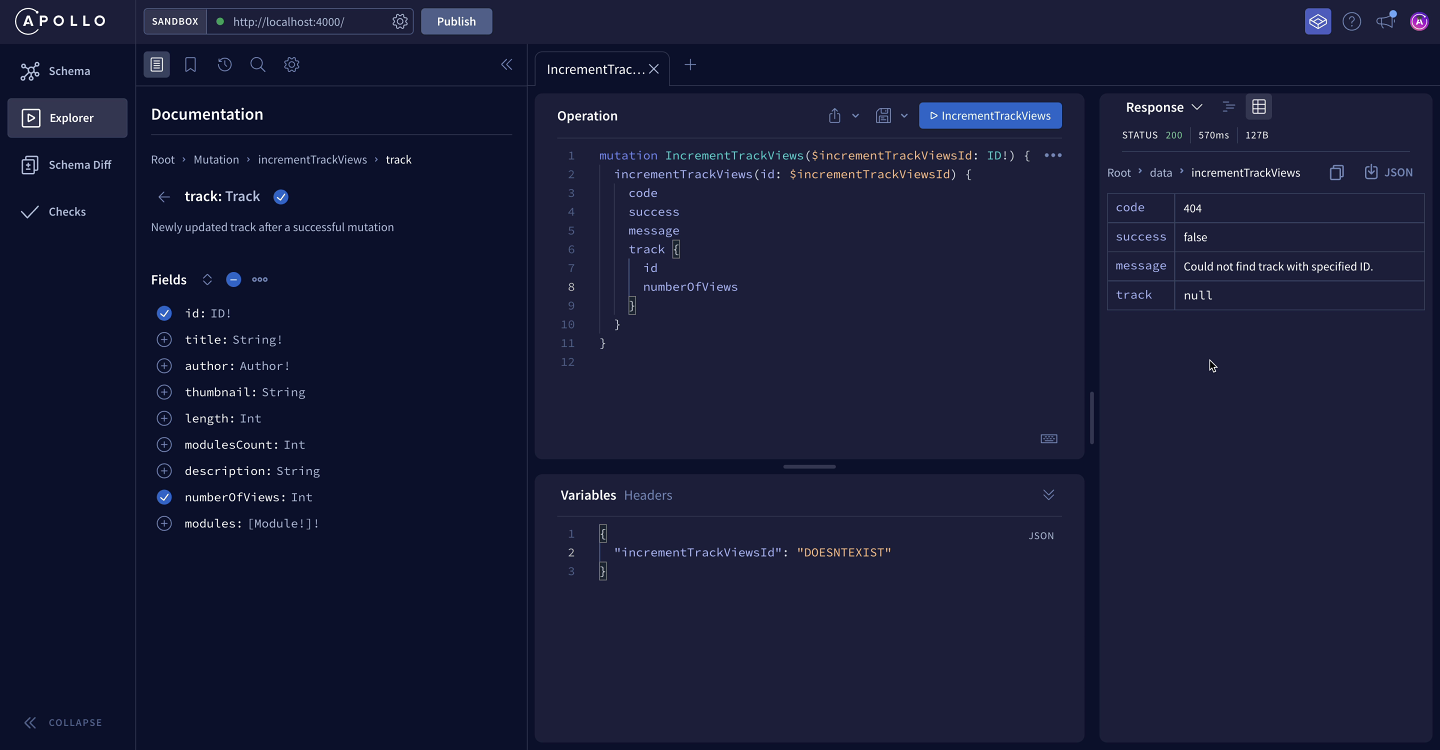This screenshot has height=750, width=1440.
Task: Open keyboard shortcuts icon in editor
Action: pyautogui.click(x=1049, y=439)
